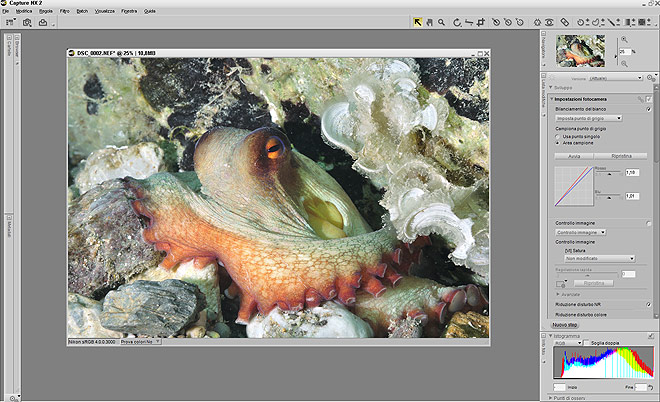Adjust the Blu slider handle
This screenshot has width=660, height=402.
point(609,197)
